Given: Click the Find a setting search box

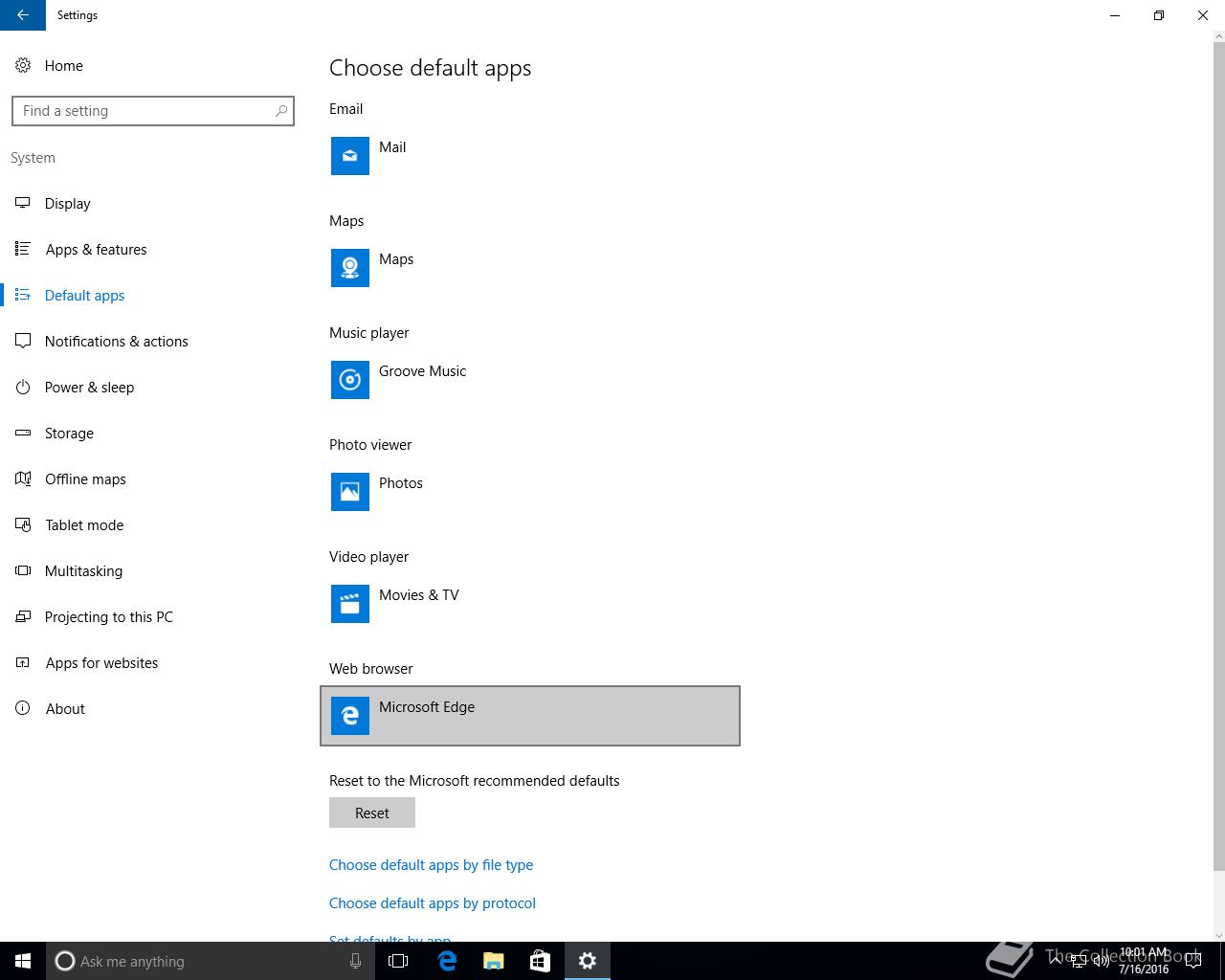Looking at the screenshot, I should tap(153, 110).
